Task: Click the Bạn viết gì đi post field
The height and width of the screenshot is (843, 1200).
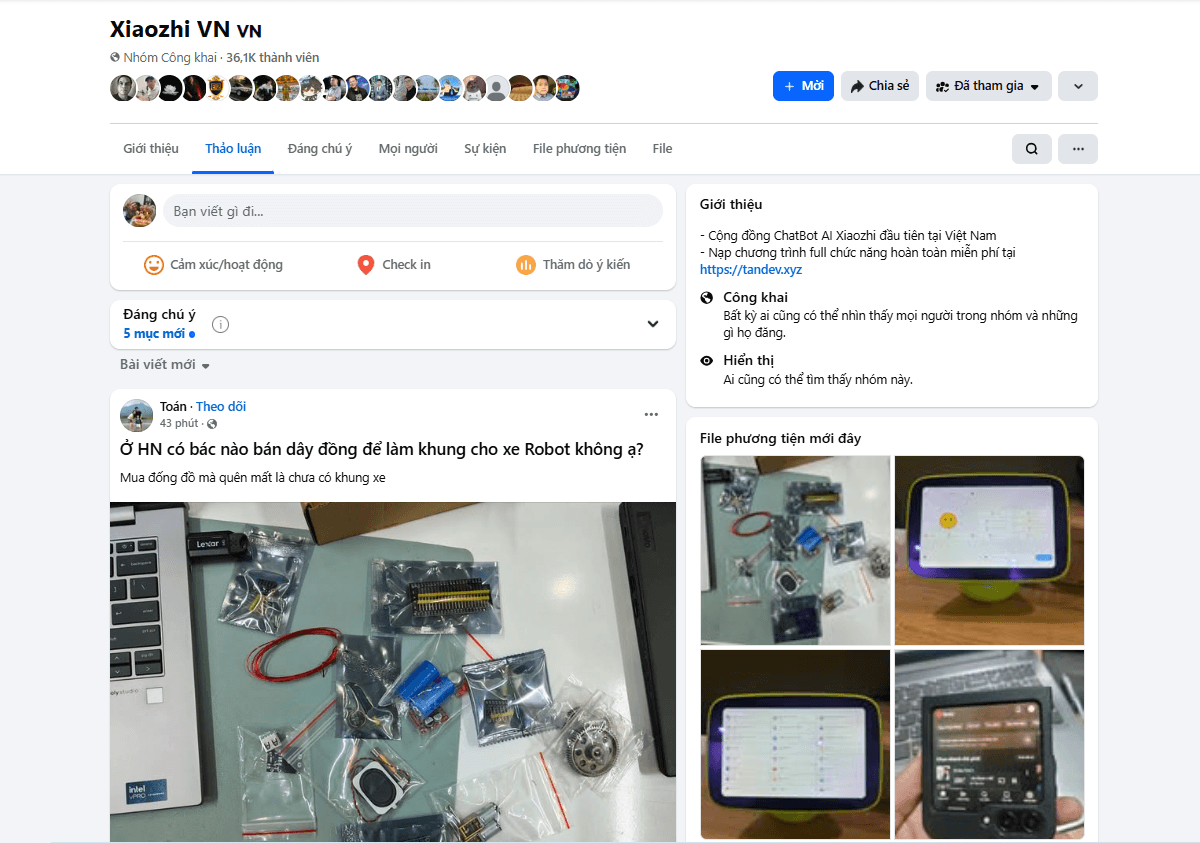Action: click(x=413, y=211)
